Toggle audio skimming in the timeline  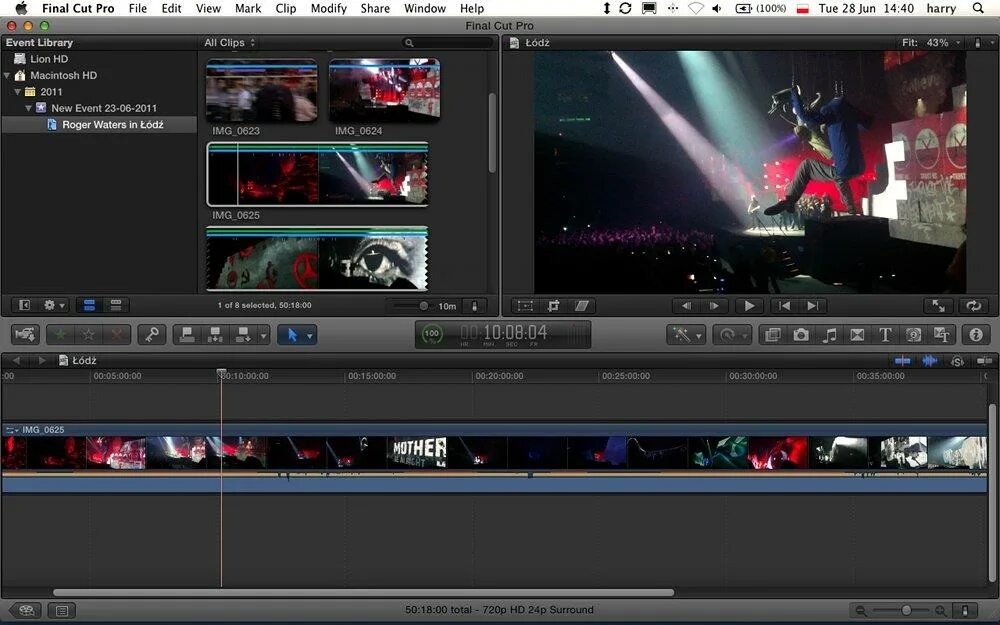[x=930, y=361]
